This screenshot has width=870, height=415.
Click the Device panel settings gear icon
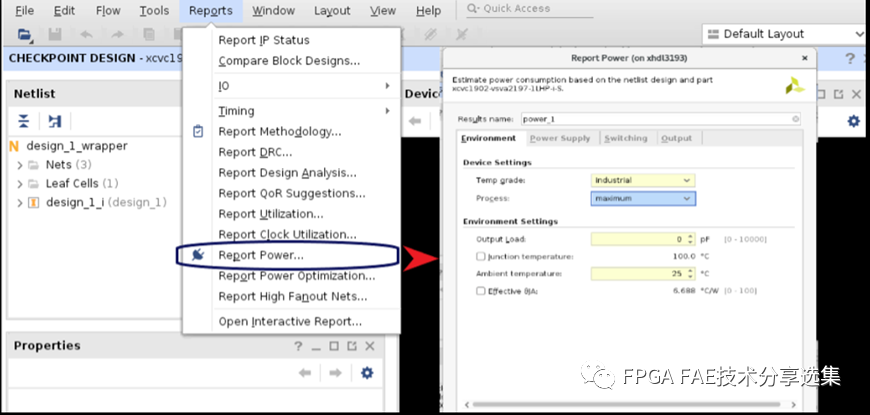tap(853, 121)
